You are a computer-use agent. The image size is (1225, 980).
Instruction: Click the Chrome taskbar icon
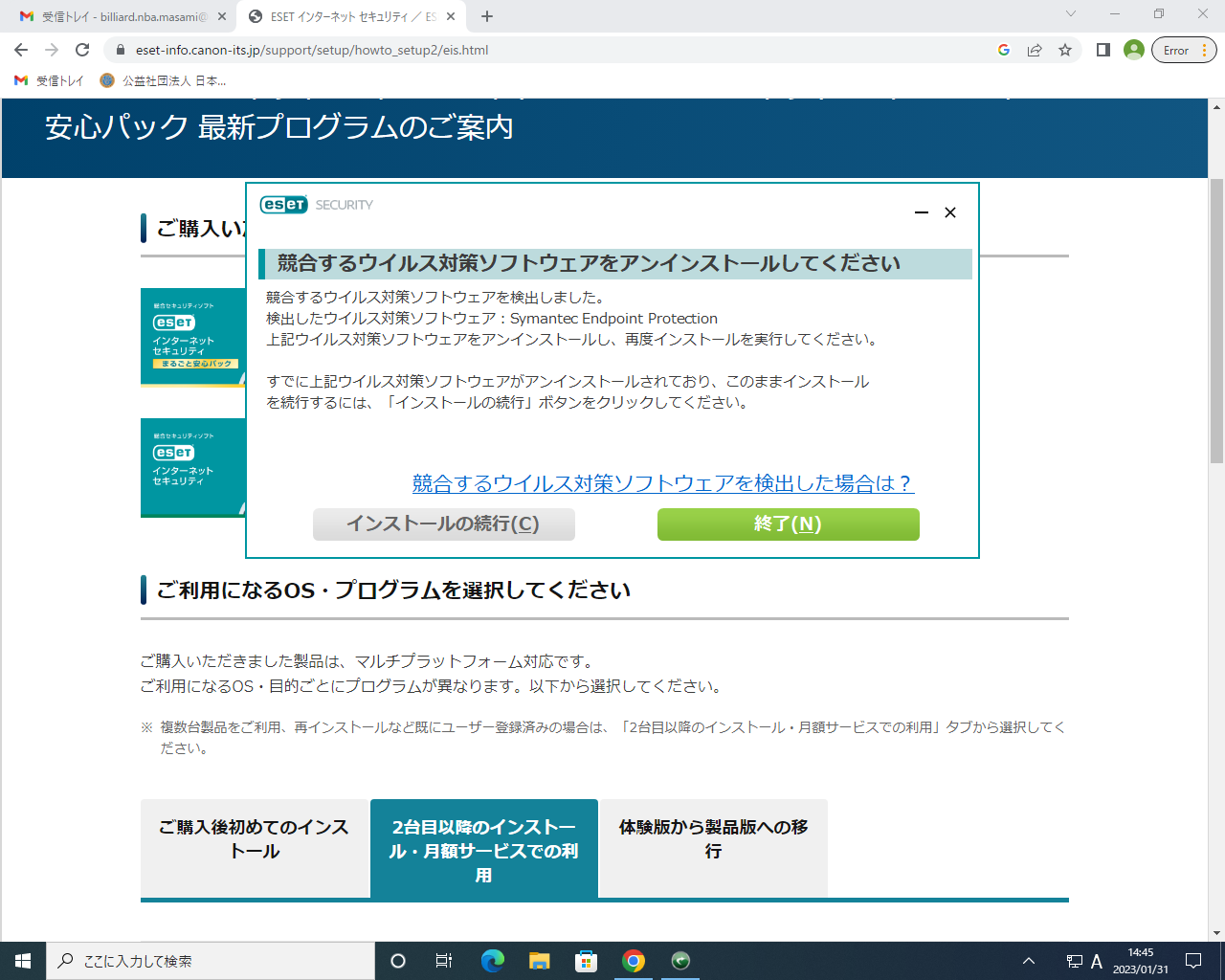633,961
